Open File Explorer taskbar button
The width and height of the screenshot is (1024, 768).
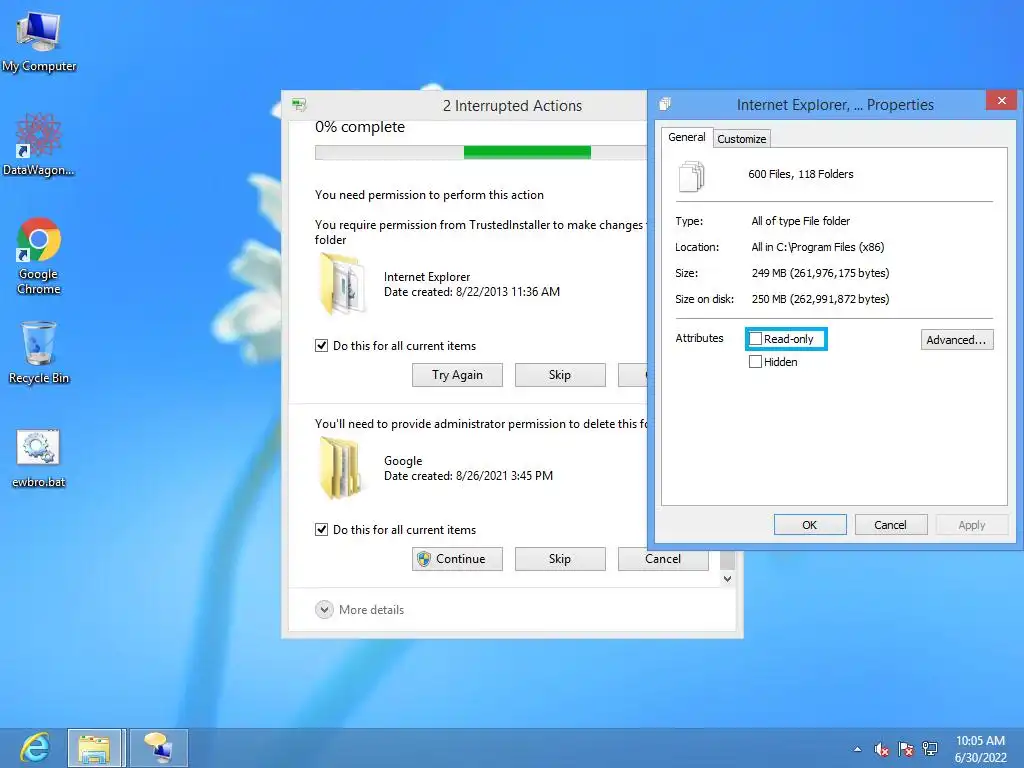pos(95,748)
